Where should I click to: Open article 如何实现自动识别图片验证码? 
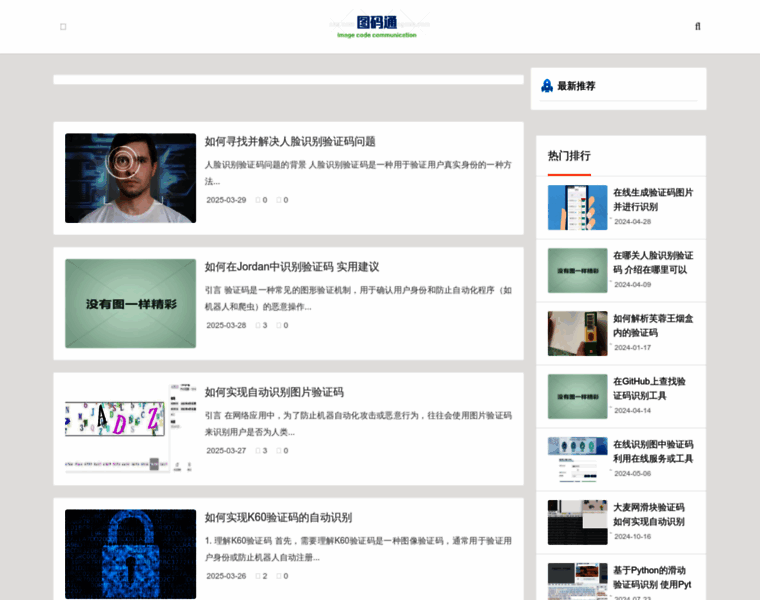click(274, 392)
